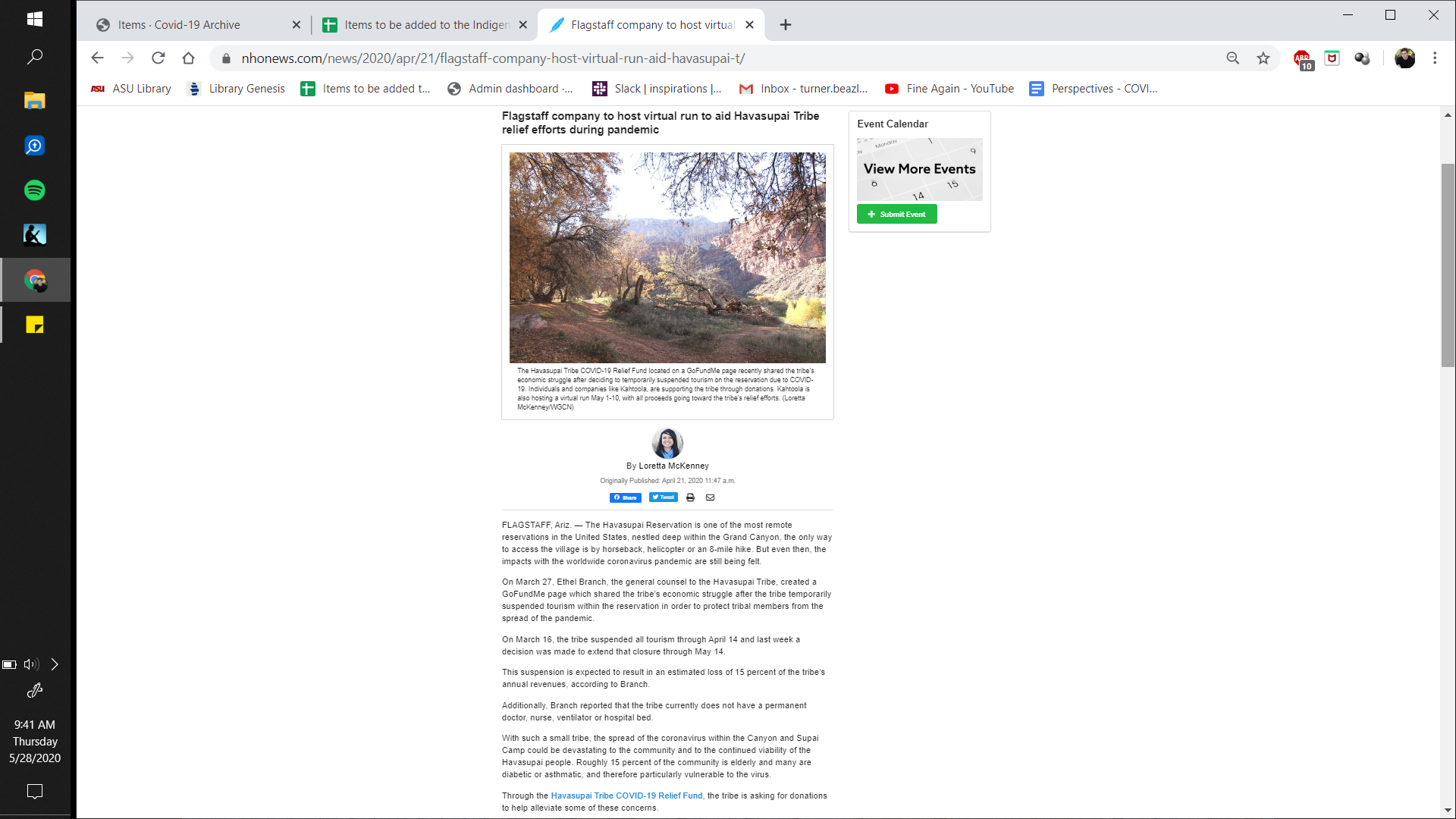Open Spotify from the taskbar
This screenshot has width=1456, height=819.
click(x=35, y=190)
